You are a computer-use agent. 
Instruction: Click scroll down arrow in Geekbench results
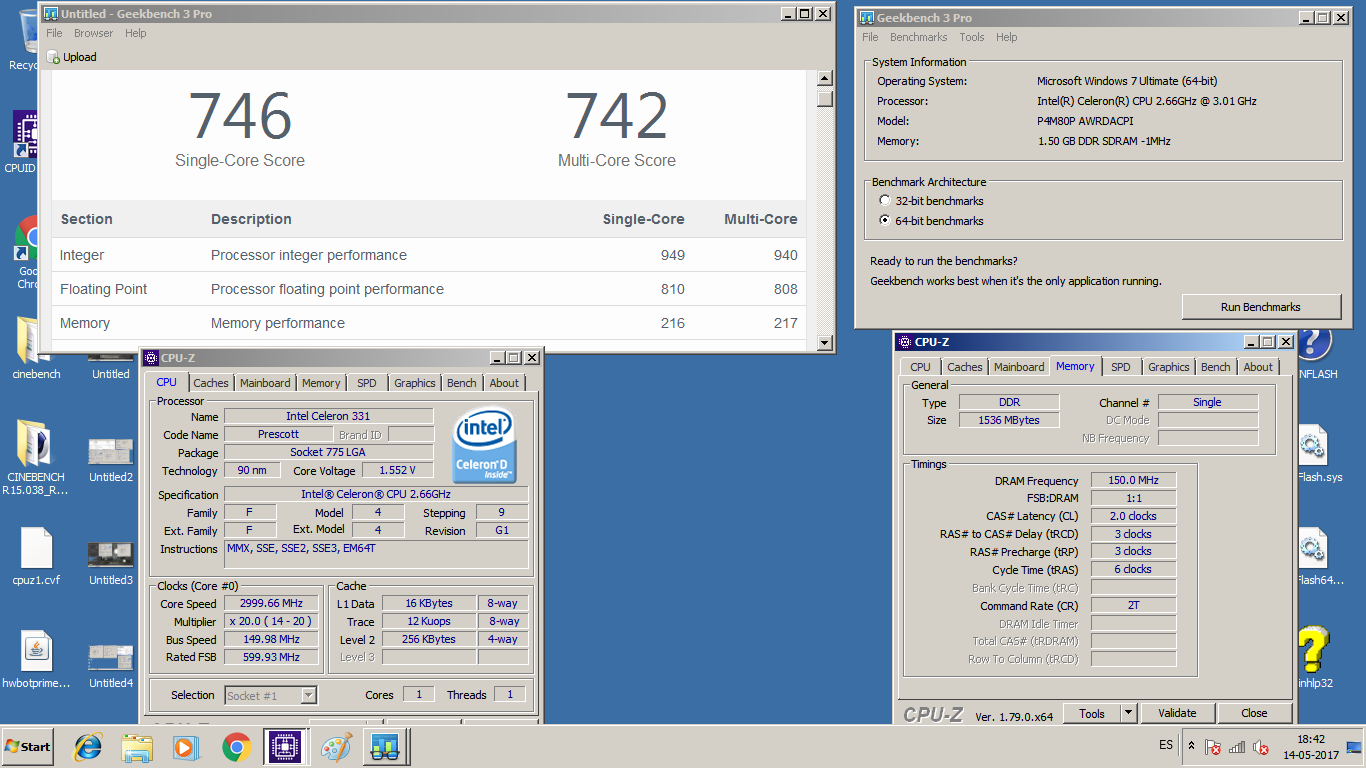pyautogui.click(x=825, y=343)
